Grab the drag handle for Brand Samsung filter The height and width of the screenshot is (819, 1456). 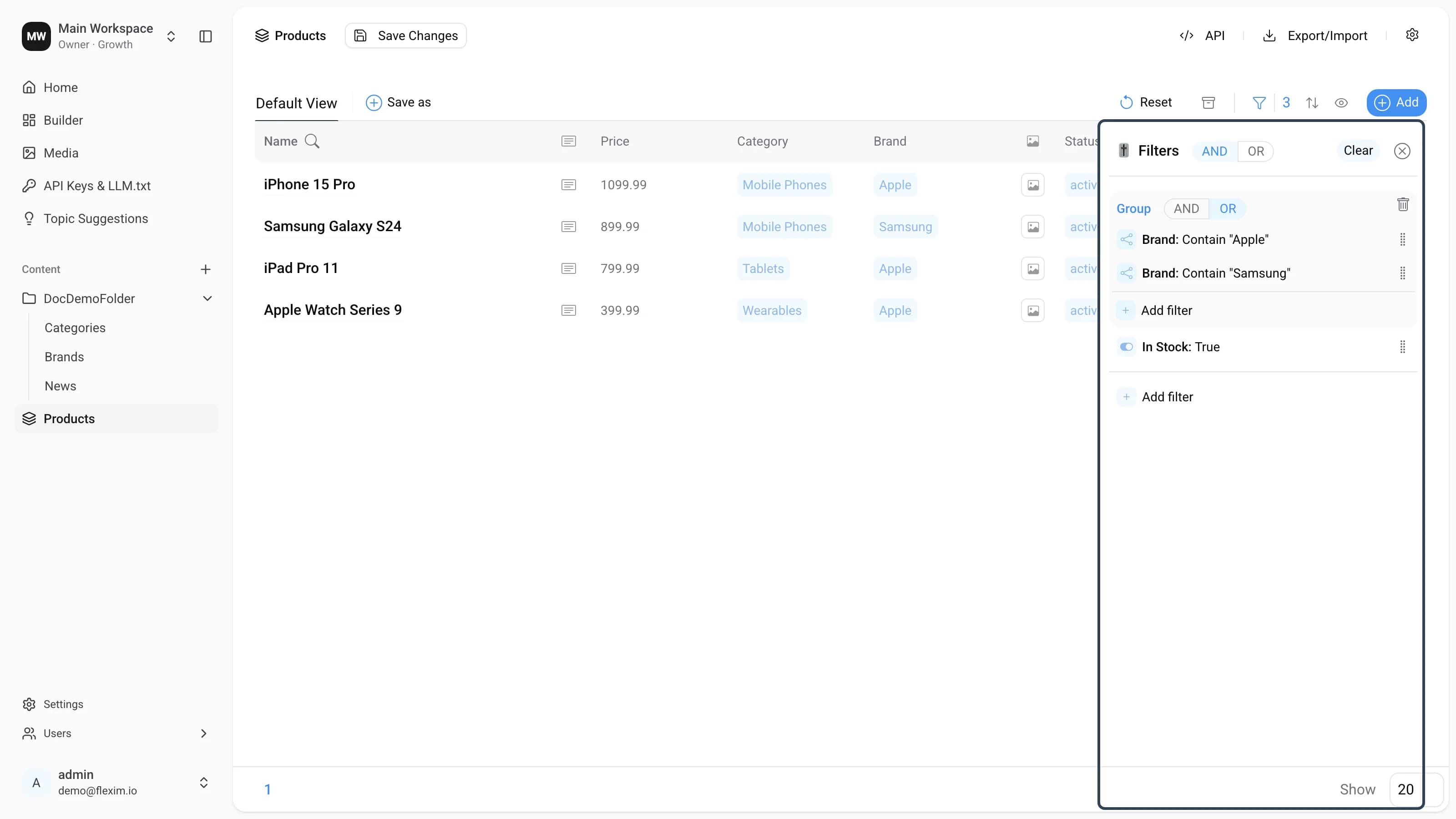(x=1402, y=273)
